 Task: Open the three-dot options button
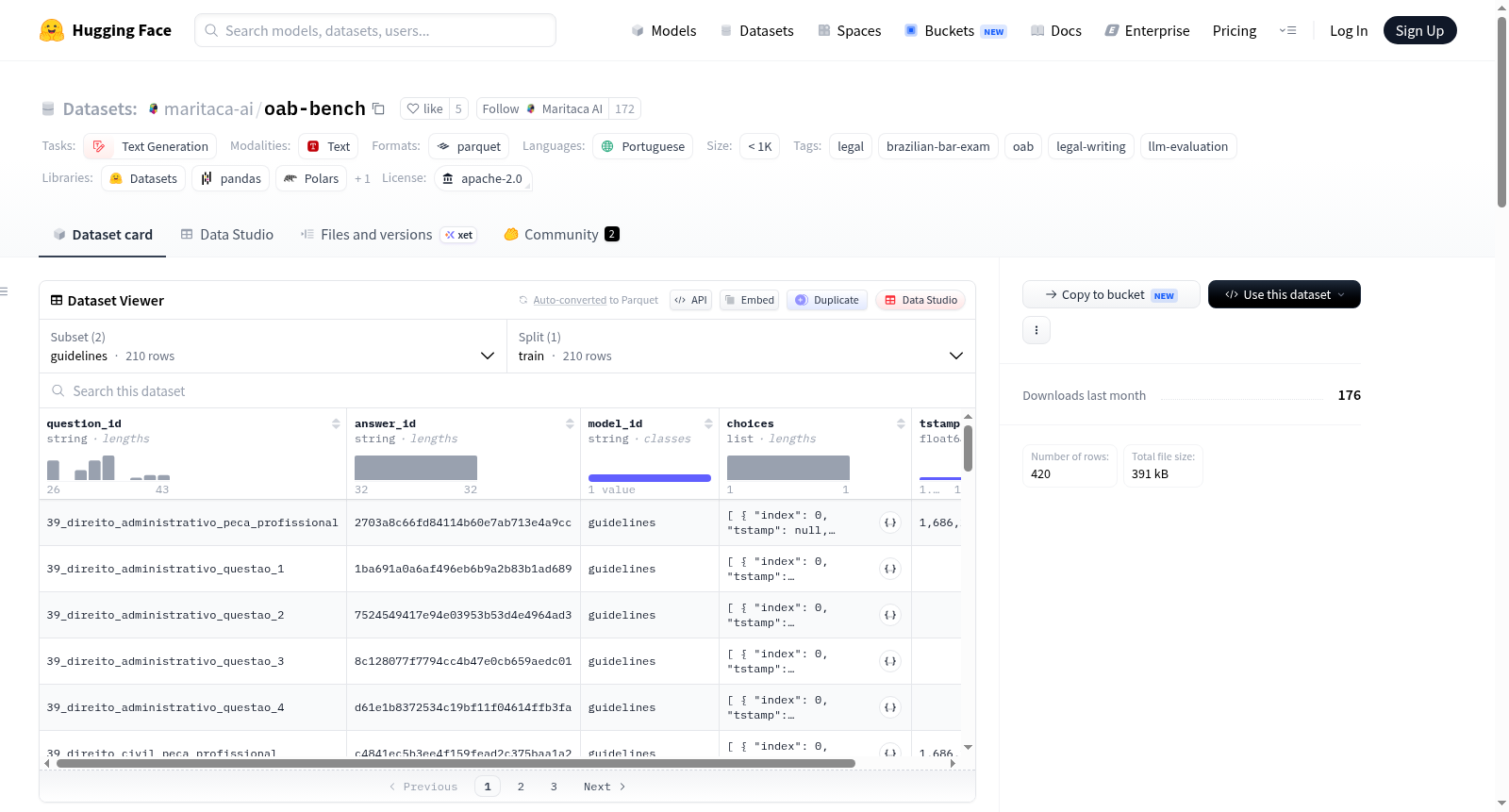(x=1036, y=330)
